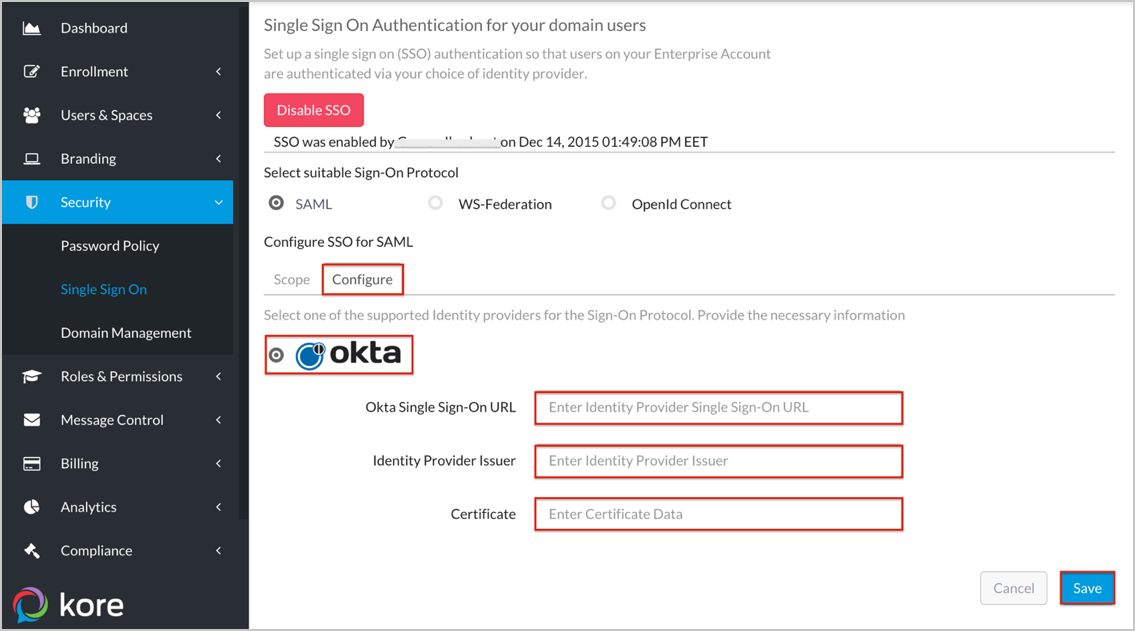Click the Enrollment pencil icon
The image size is (1135, 631).
tap(32, 72)
